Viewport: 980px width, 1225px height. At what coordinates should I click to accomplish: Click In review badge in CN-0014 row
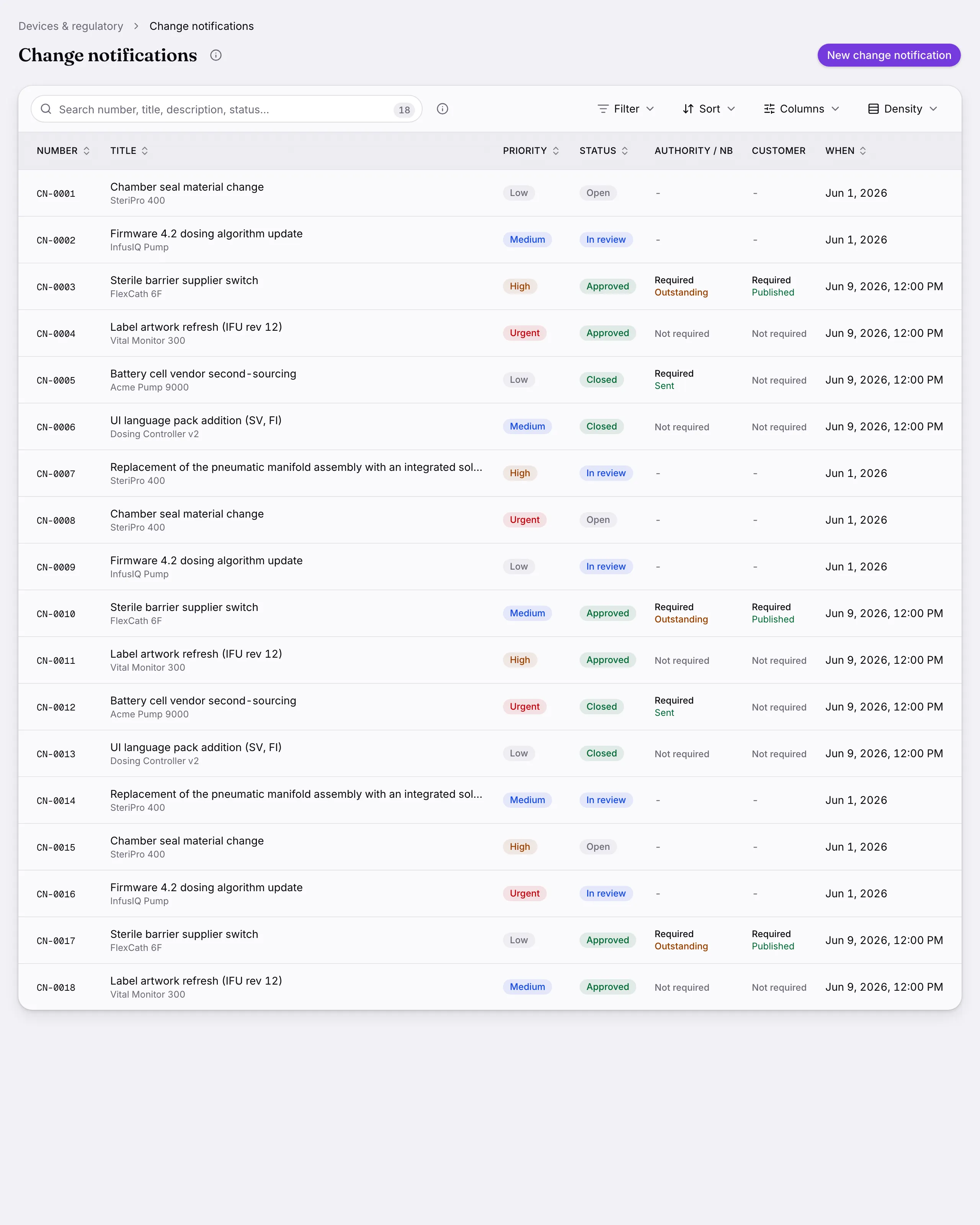tap(606, 800)
